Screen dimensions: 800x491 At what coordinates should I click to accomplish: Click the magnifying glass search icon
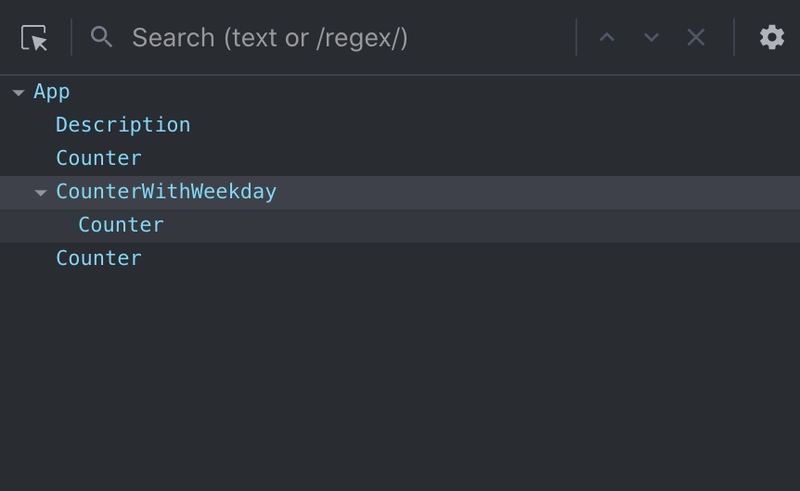point(101,37)
